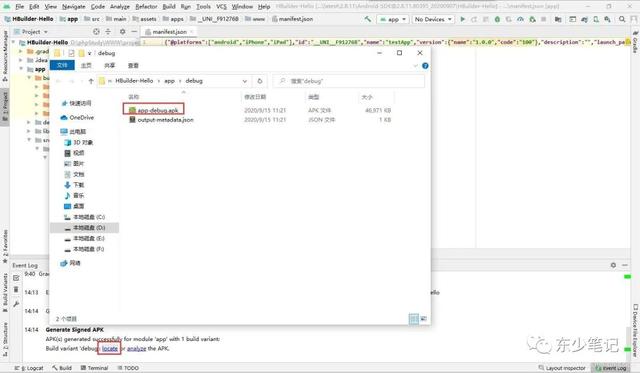
Task: Toggle the Event Log tool window
Action: [x=611, y=368]
